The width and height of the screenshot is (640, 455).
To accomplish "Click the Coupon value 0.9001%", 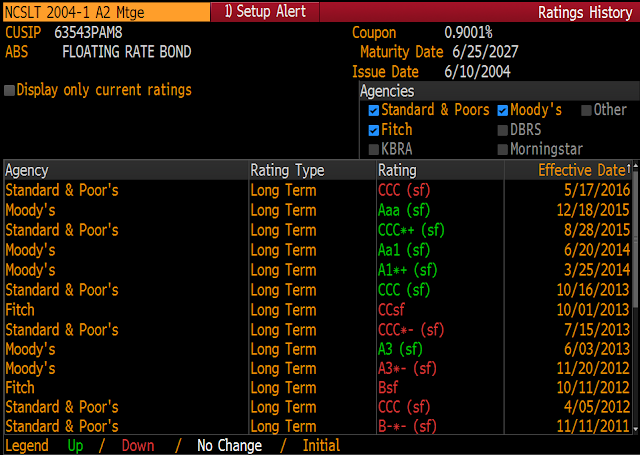I will [468, 33].
